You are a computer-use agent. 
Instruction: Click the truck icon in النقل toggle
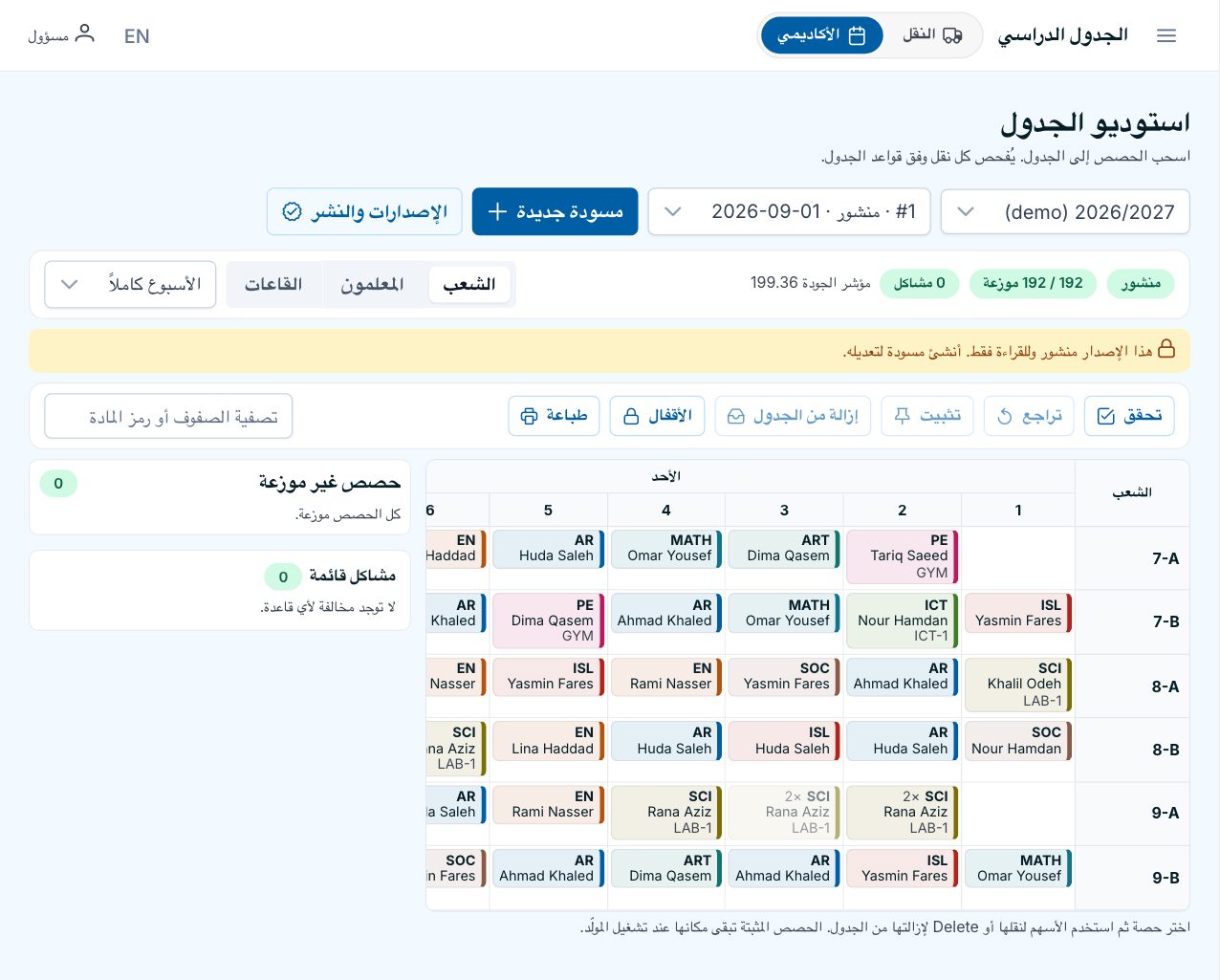[953, 35]
